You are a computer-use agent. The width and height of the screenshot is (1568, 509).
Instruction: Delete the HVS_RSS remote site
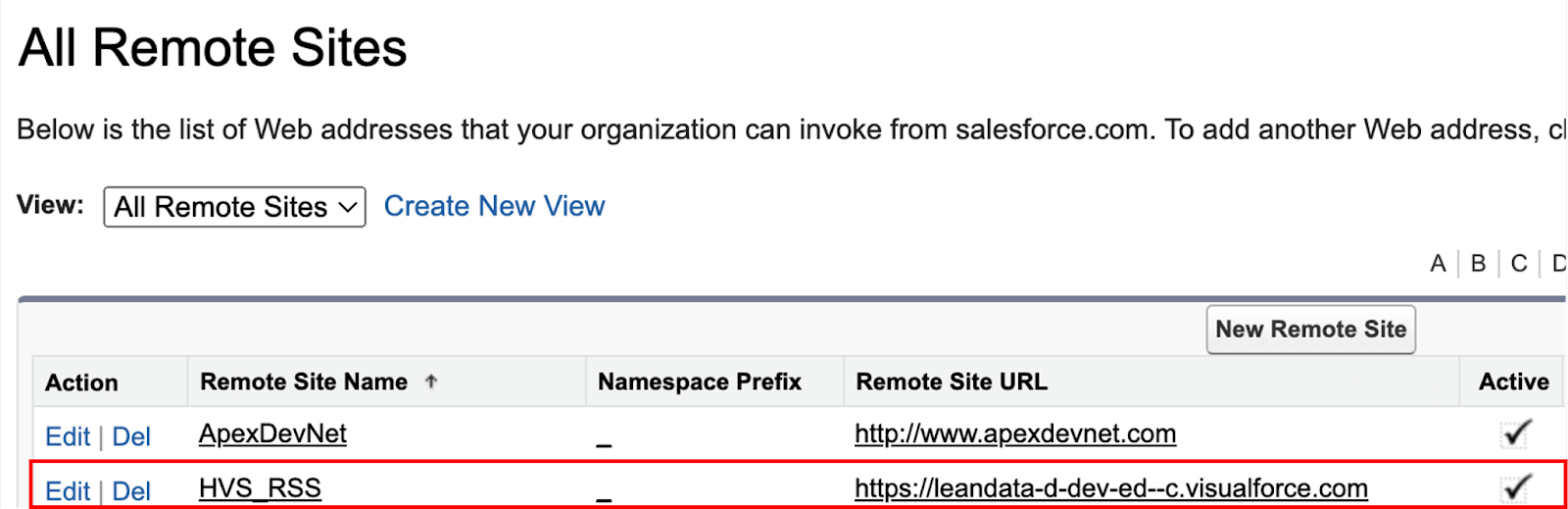tap(131, 491)
